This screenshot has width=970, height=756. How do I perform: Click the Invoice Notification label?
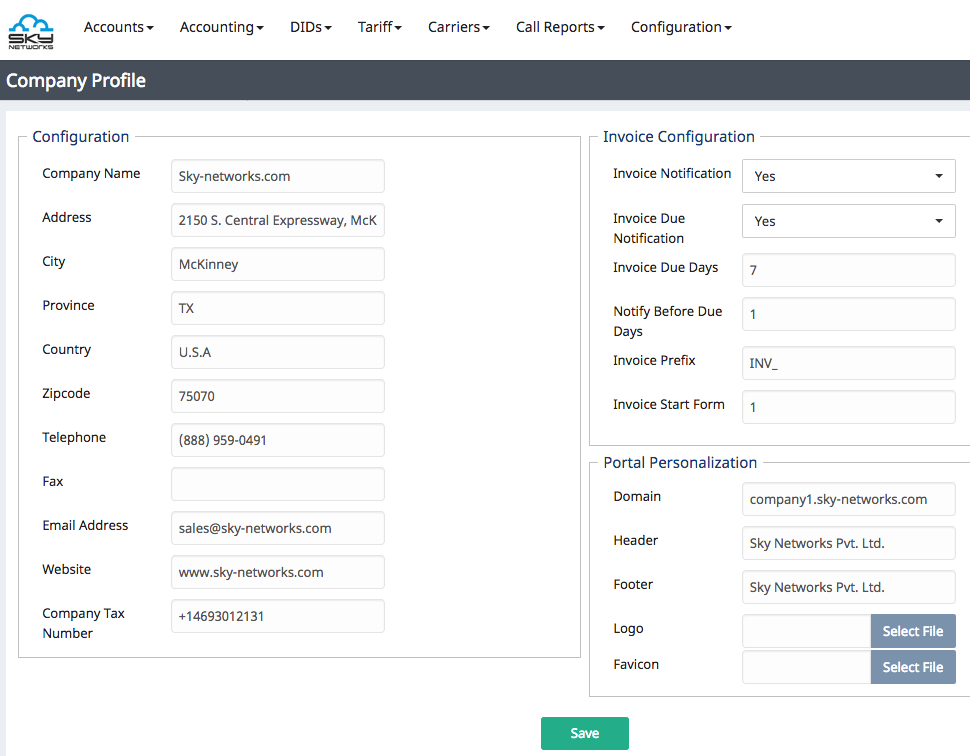[x=672, y=173]
